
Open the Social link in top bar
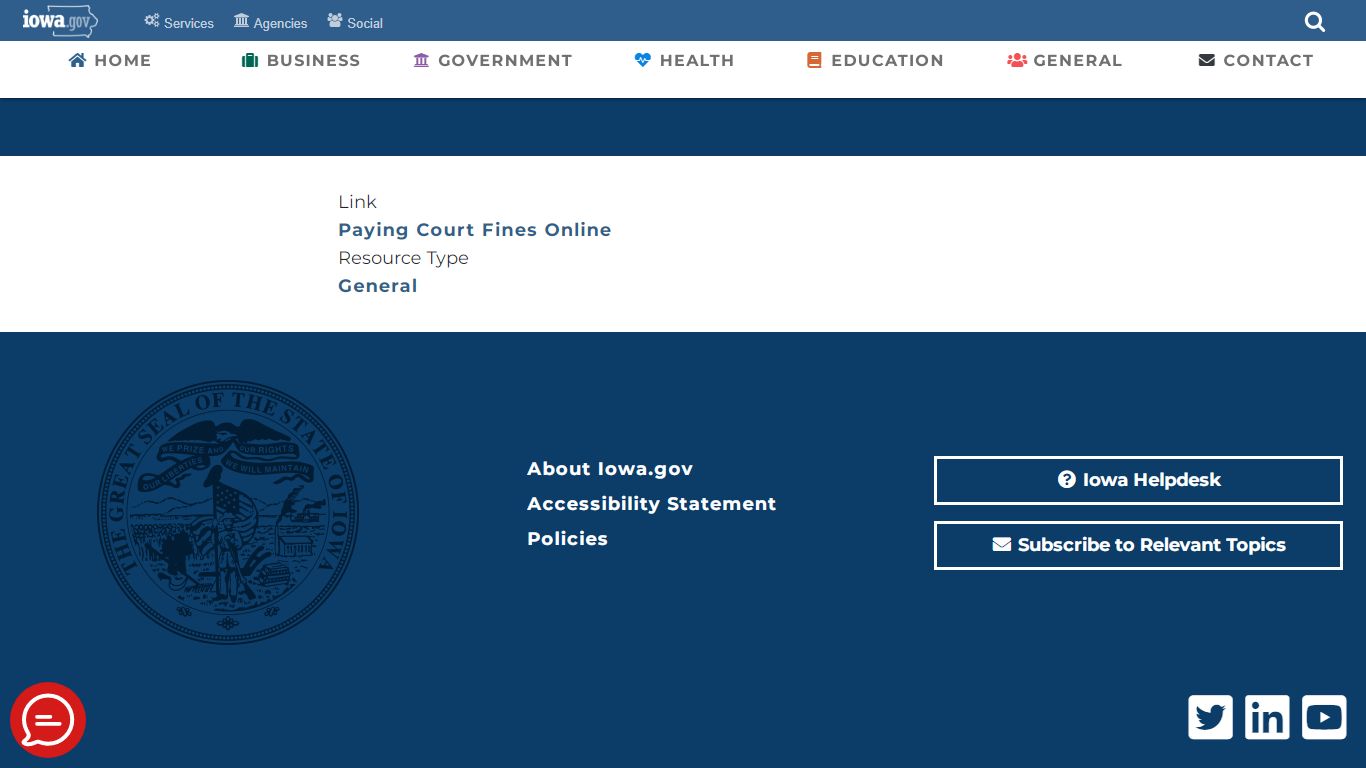tap(355, 22)
